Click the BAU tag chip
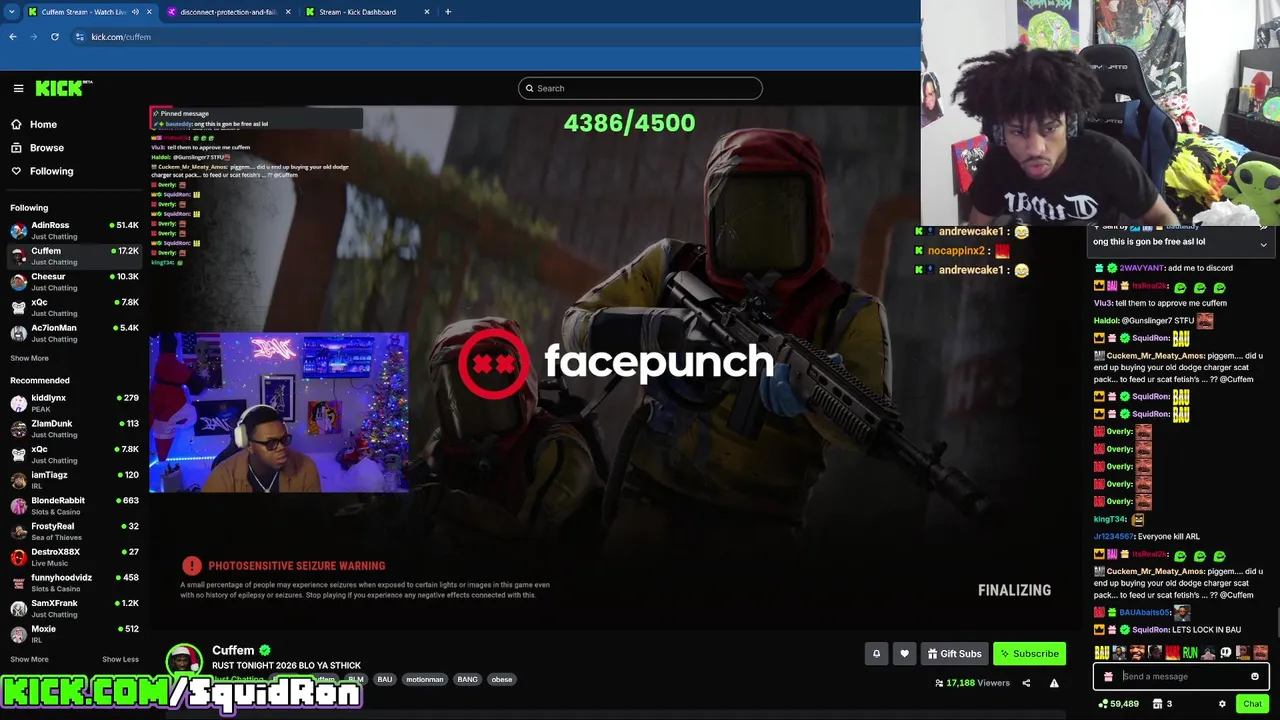Viewport: 1280px width, 720px height. tap(385, 679)
